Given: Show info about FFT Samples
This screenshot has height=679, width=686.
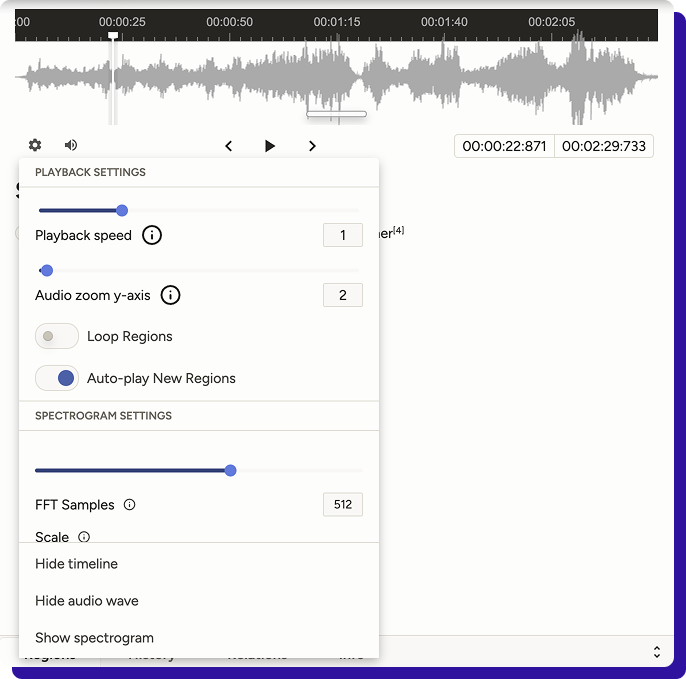Looking at the screenshot, I should coord(130,504).
